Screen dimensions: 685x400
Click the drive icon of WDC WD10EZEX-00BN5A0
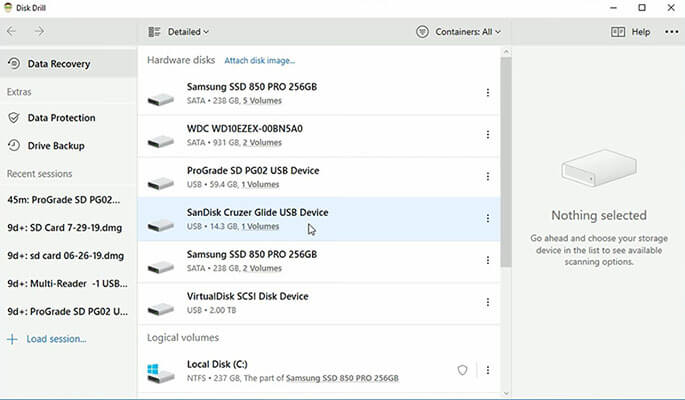(x=160, y=141)
